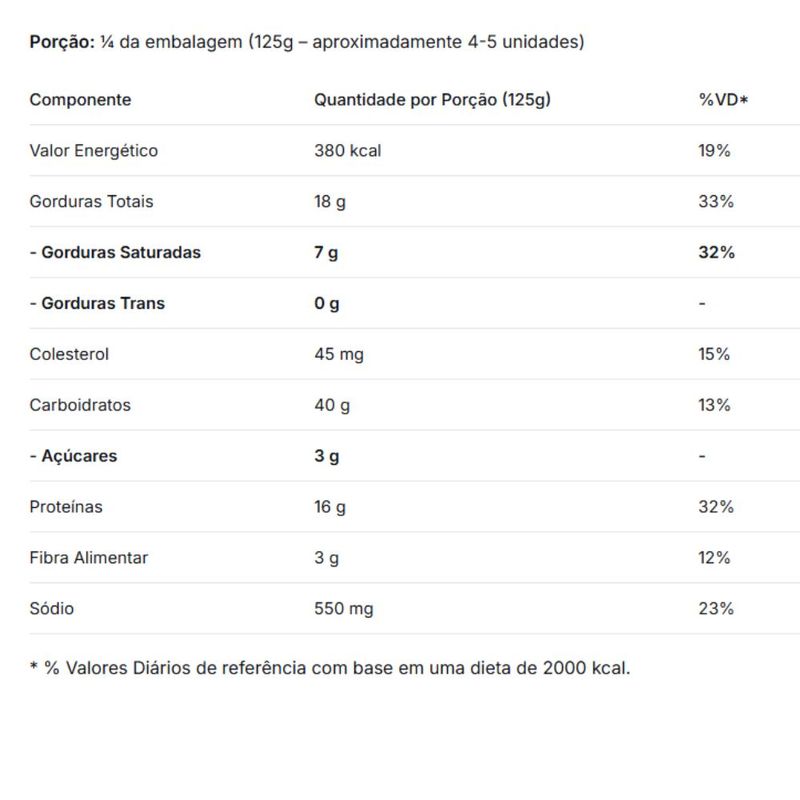
Task: Select the 'Gorduras Totais' row label
Action: (92, 202)
